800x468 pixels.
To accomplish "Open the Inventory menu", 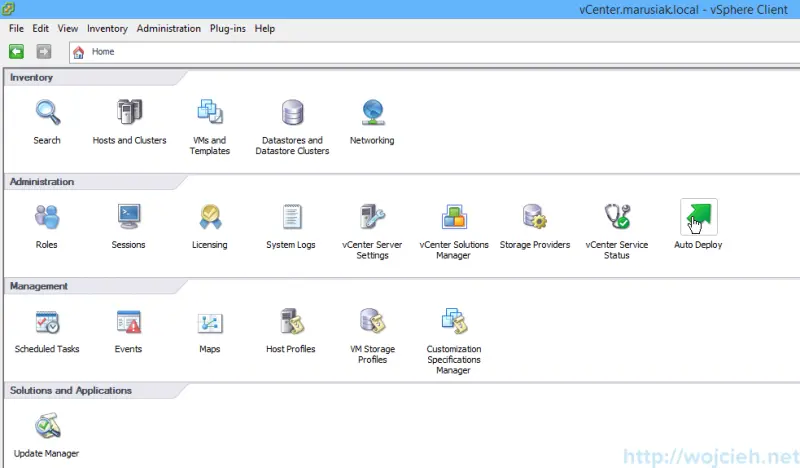I will (x=107, y=29).
